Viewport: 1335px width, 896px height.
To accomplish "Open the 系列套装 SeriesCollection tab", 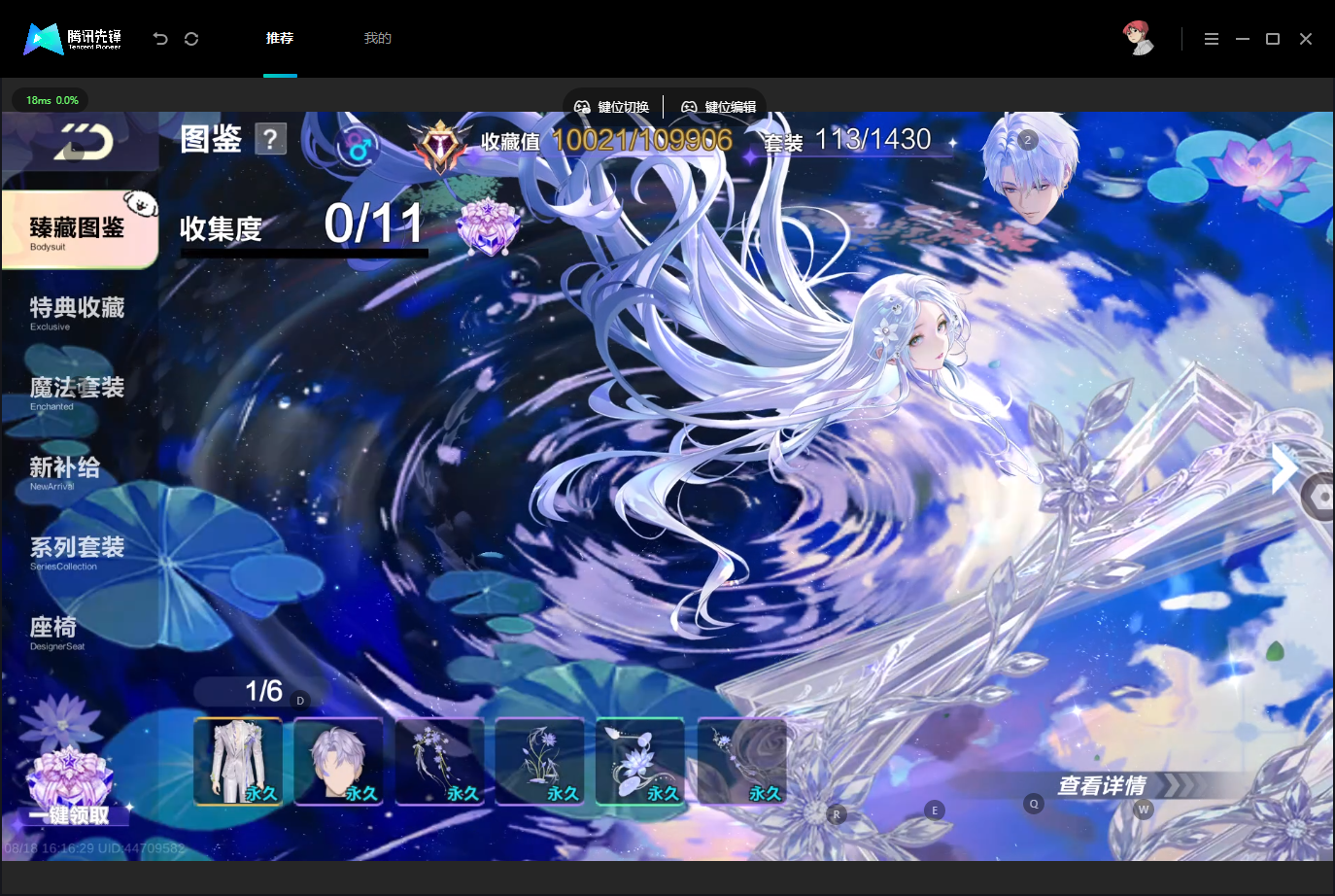I will click(x=78, y=552).
